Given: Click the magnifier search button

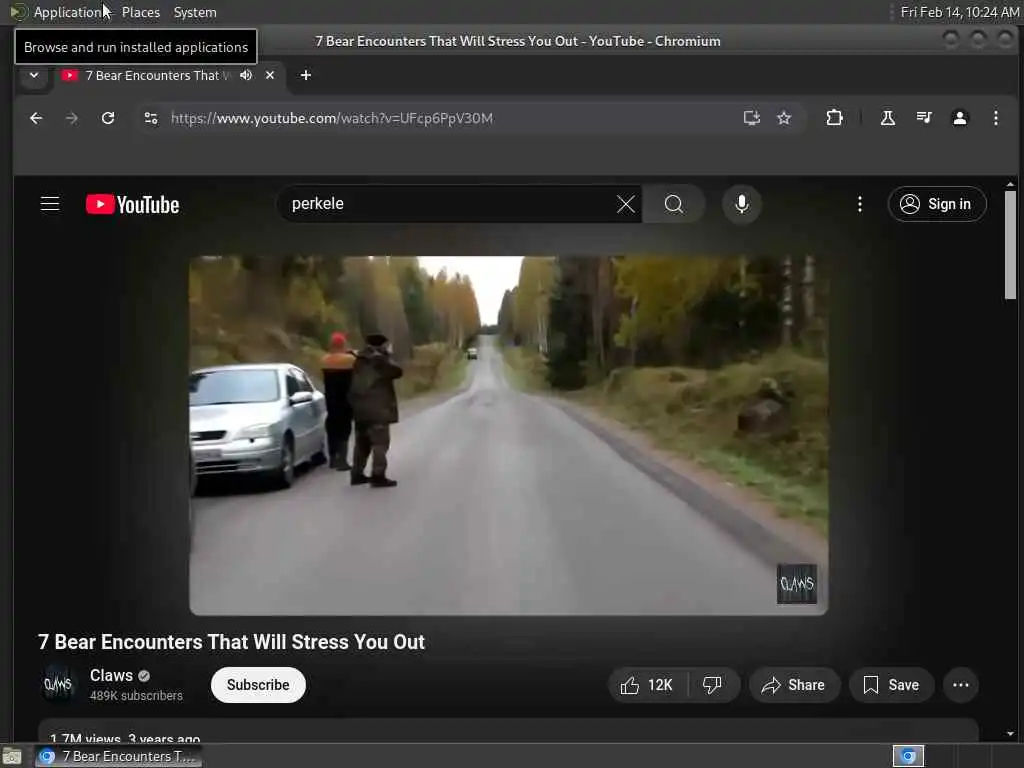Looking at the screenshot, I should click(674, 204).
